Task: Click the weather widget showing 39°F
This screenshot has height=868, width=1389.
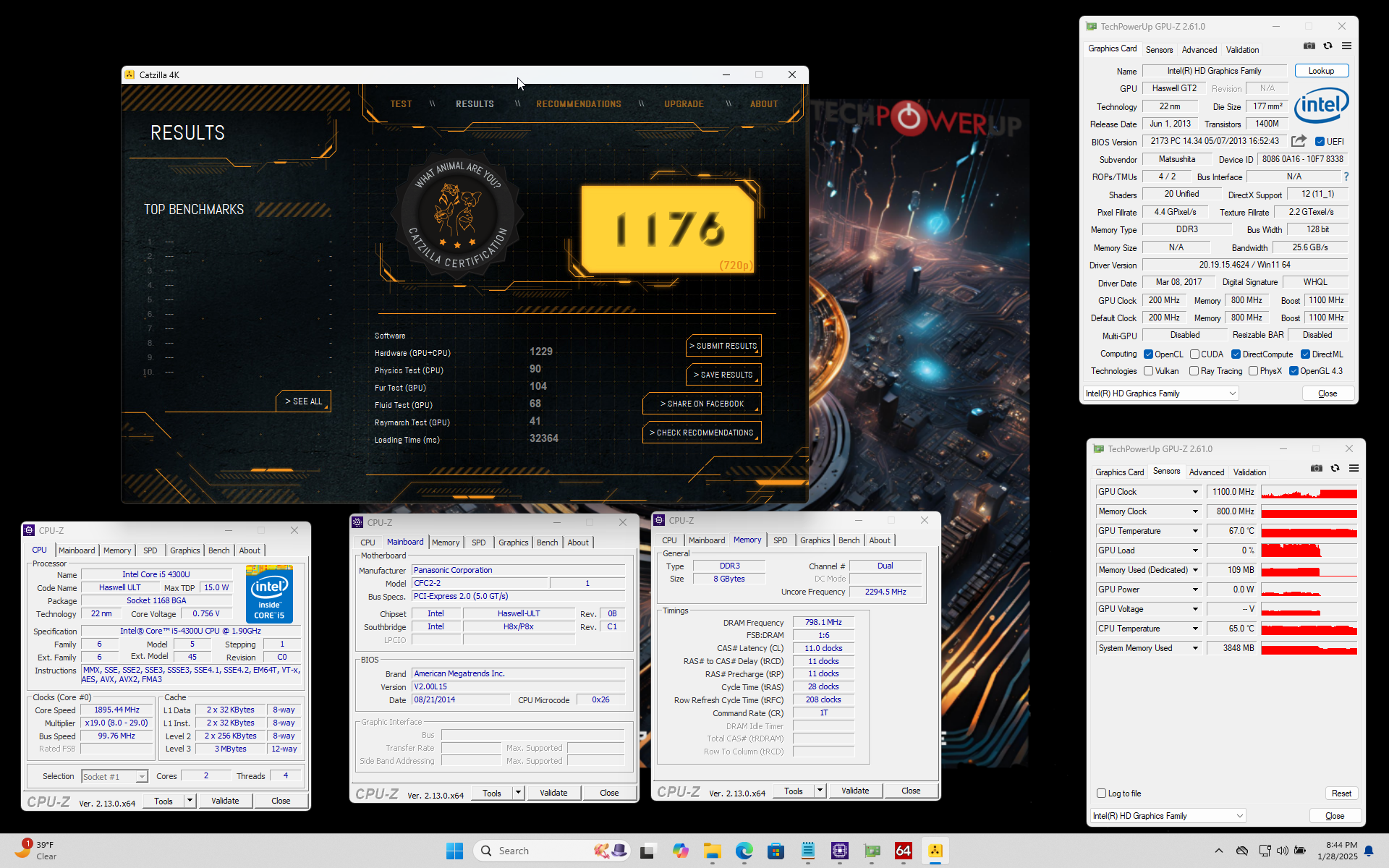Action: click(x=35, y=851)
